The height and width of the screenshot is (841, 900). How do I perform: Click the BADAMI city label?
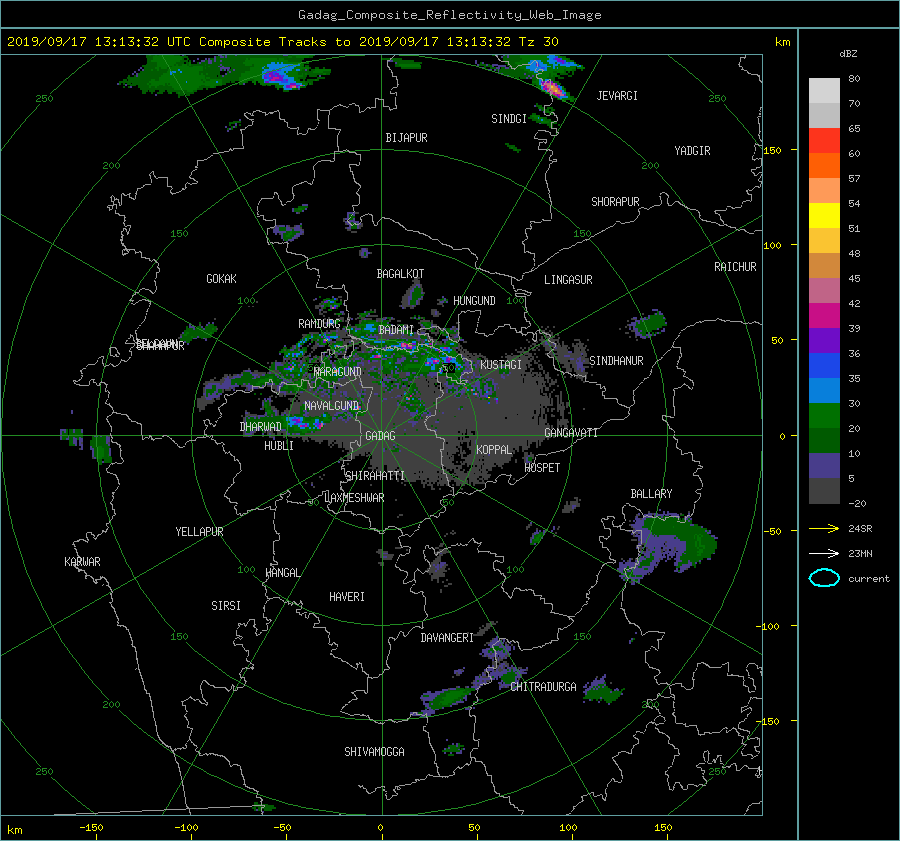coord(396,330)
